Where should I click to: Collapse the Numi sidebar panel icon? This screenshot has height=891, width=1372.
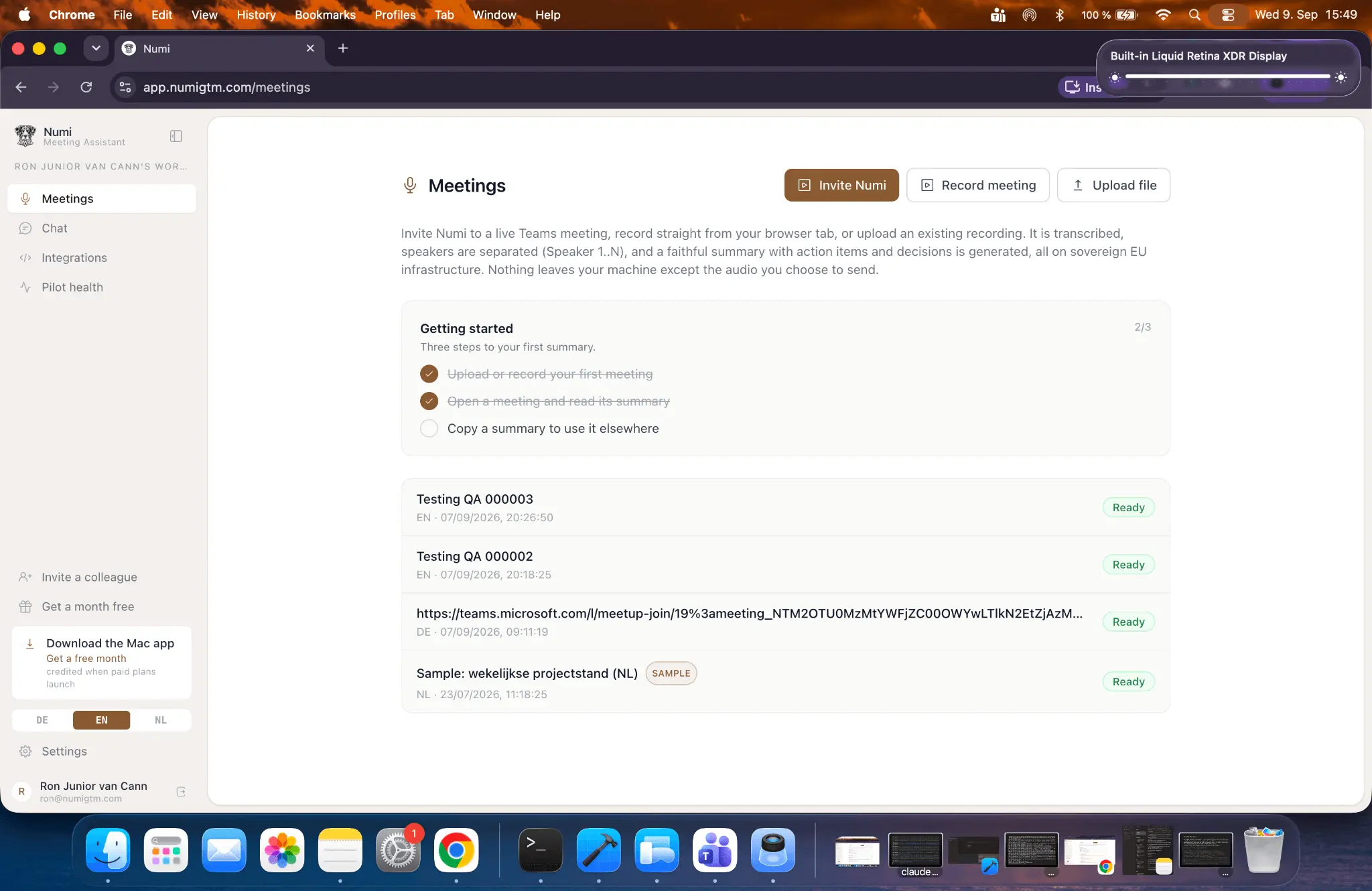click(176, 136)
